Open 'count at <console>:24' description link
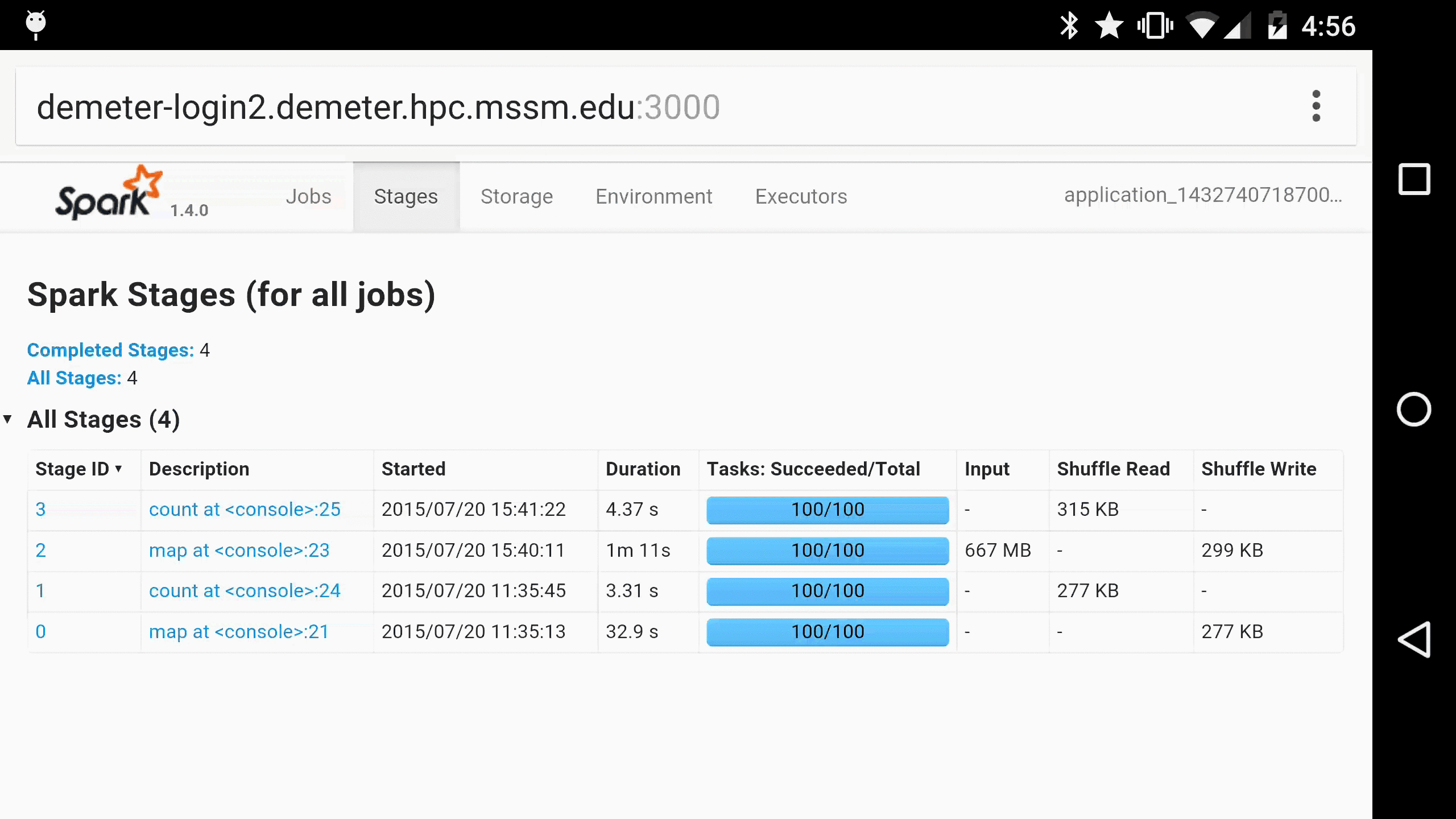1456x819 pixels. coord(245,591)
